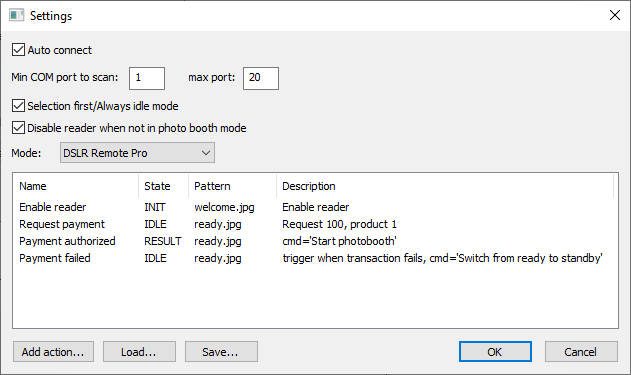
Task: Click the Add action... button
Action: tap(53, 352)
